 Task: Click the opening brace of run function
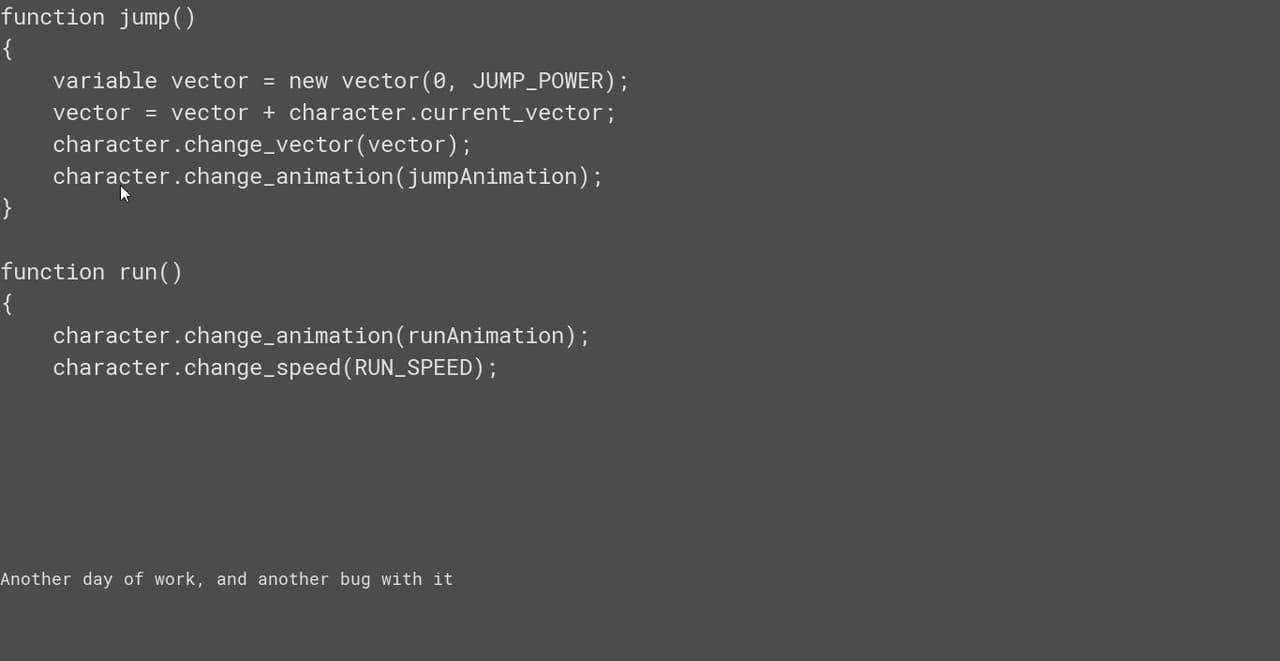coord(7,303)
